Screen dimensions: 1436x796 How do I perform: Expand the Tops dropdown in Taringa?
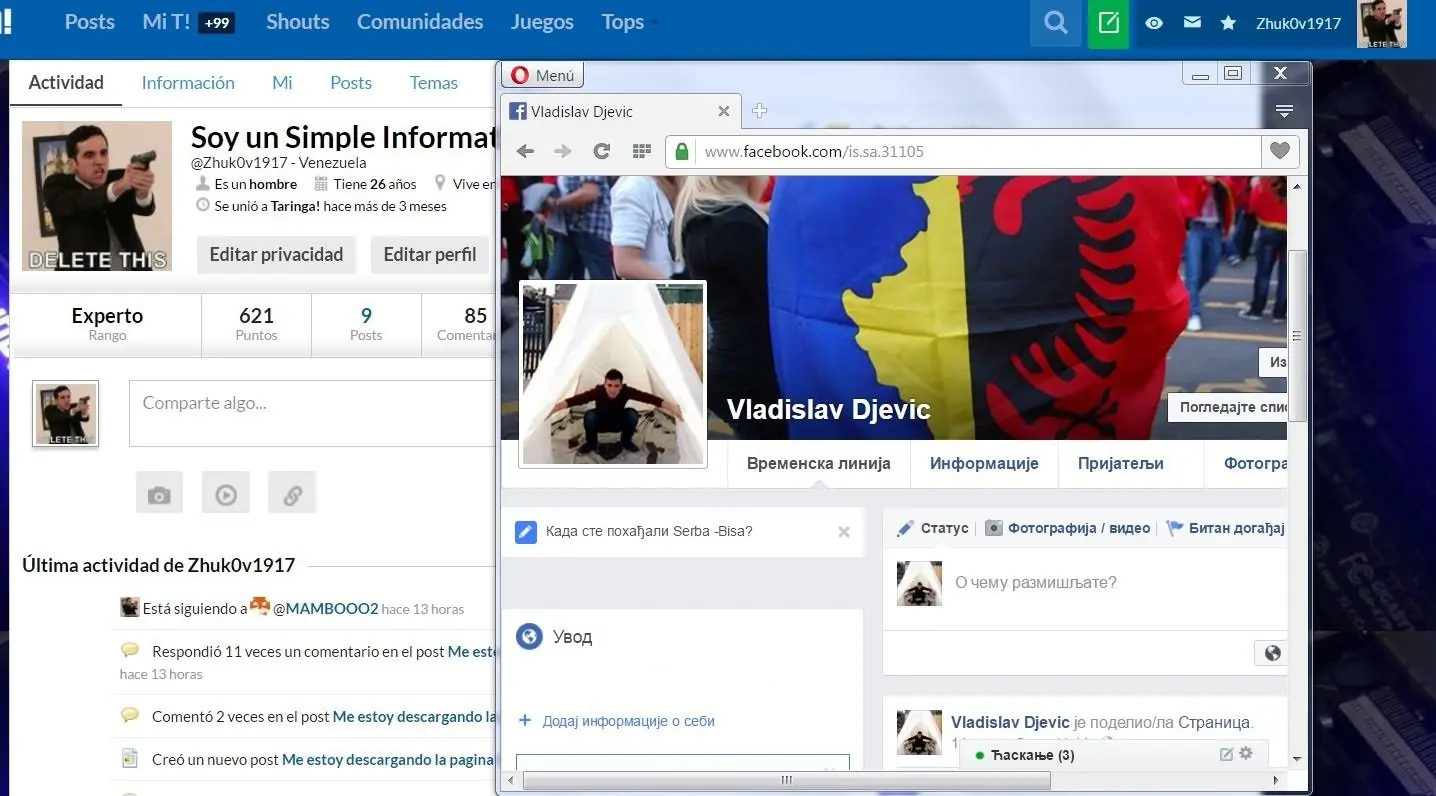tap(630, 22)
